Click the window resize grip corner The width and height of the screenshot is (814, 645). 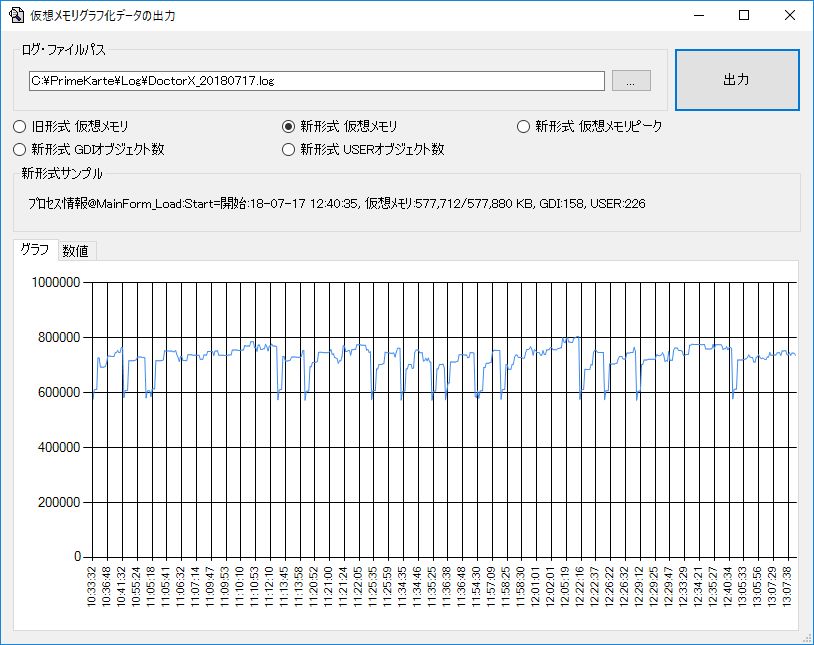[x=807, y=638]
